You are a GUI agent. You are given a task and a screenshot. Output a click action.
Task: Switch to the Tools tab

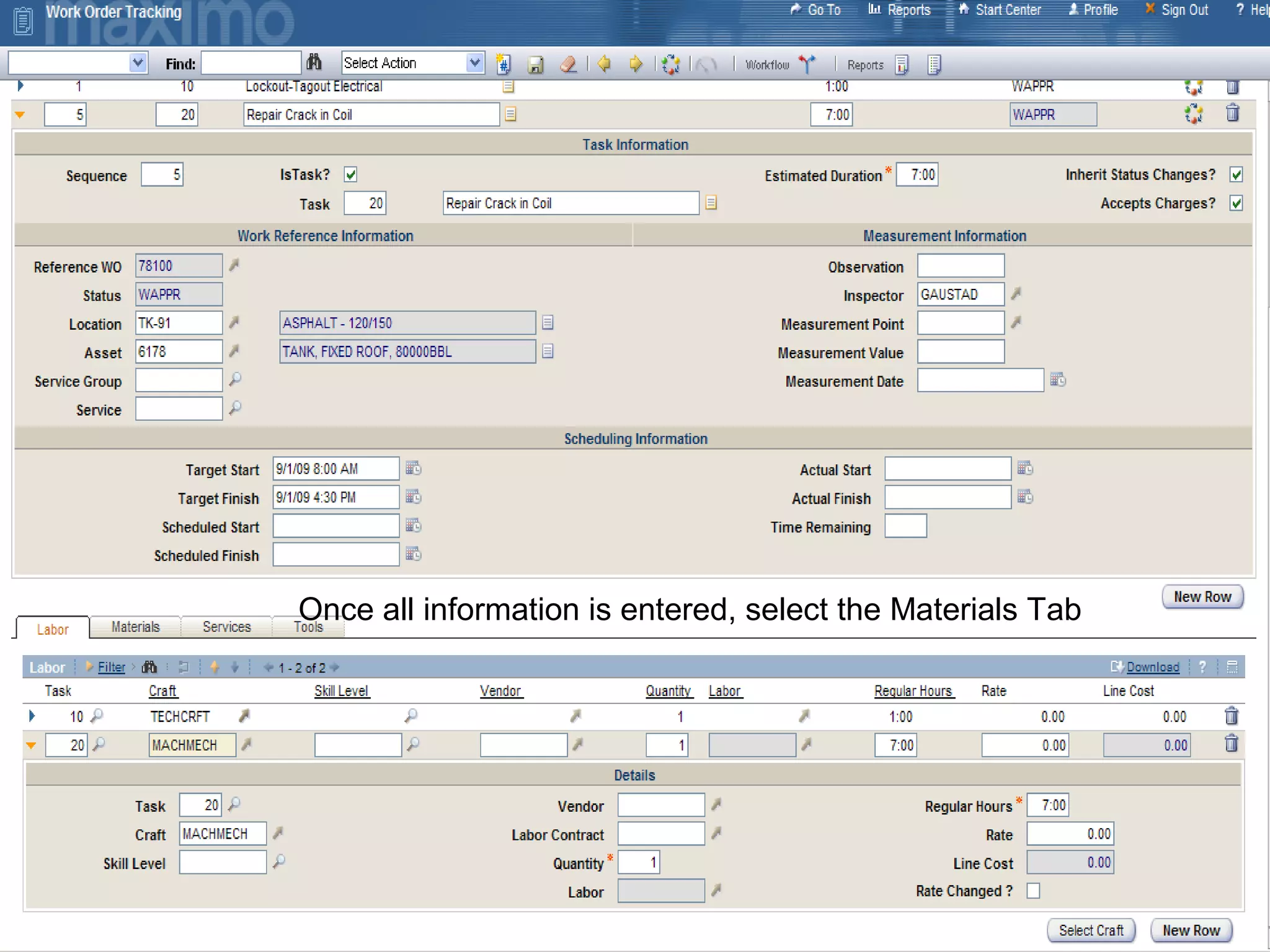[308, 627]
